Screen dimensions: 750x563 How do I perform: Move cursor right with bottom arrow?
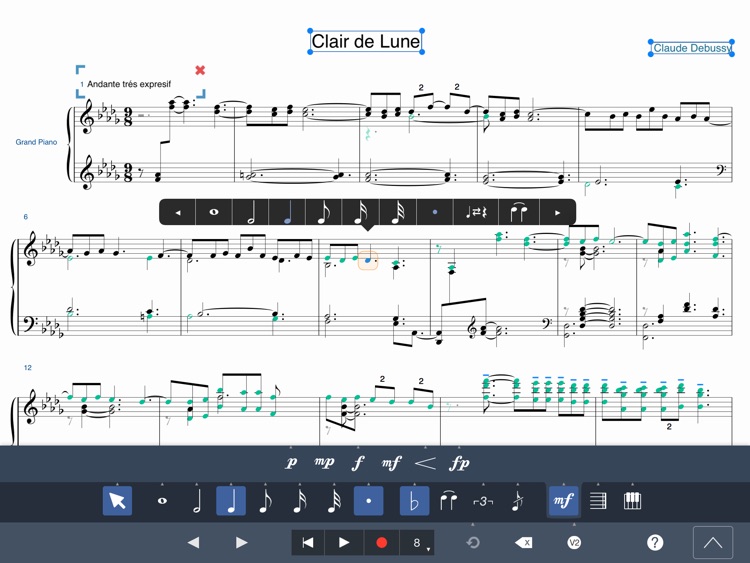(242, 543)
